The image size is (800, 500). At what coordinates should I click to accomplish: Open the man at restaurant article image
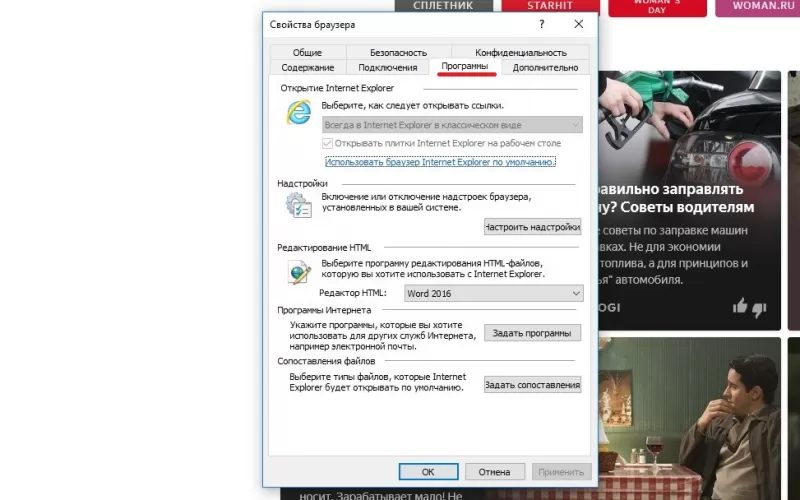[689, 418]
